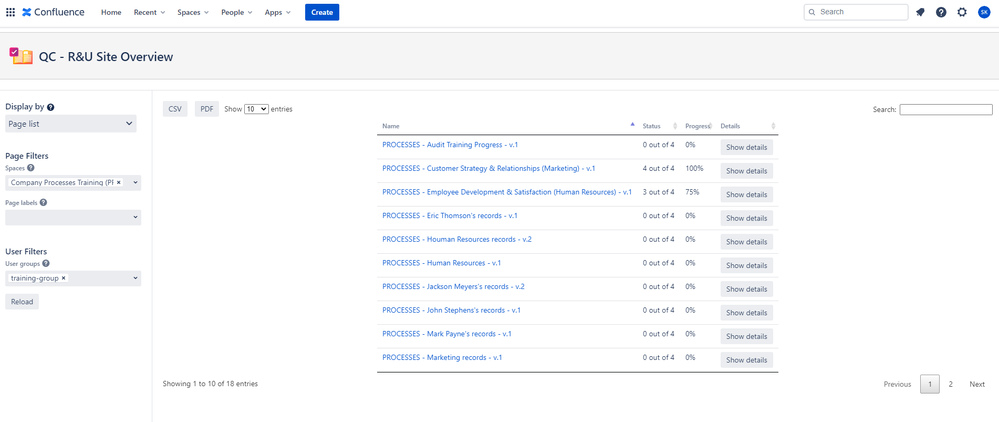Expand the Spaces filter dropdown
The image size is (999, 422).
click(135, 182)
